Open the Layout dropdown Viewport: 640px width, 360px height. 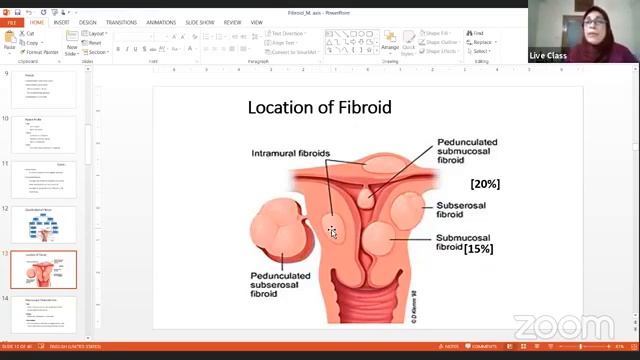(x=95, y=33)
